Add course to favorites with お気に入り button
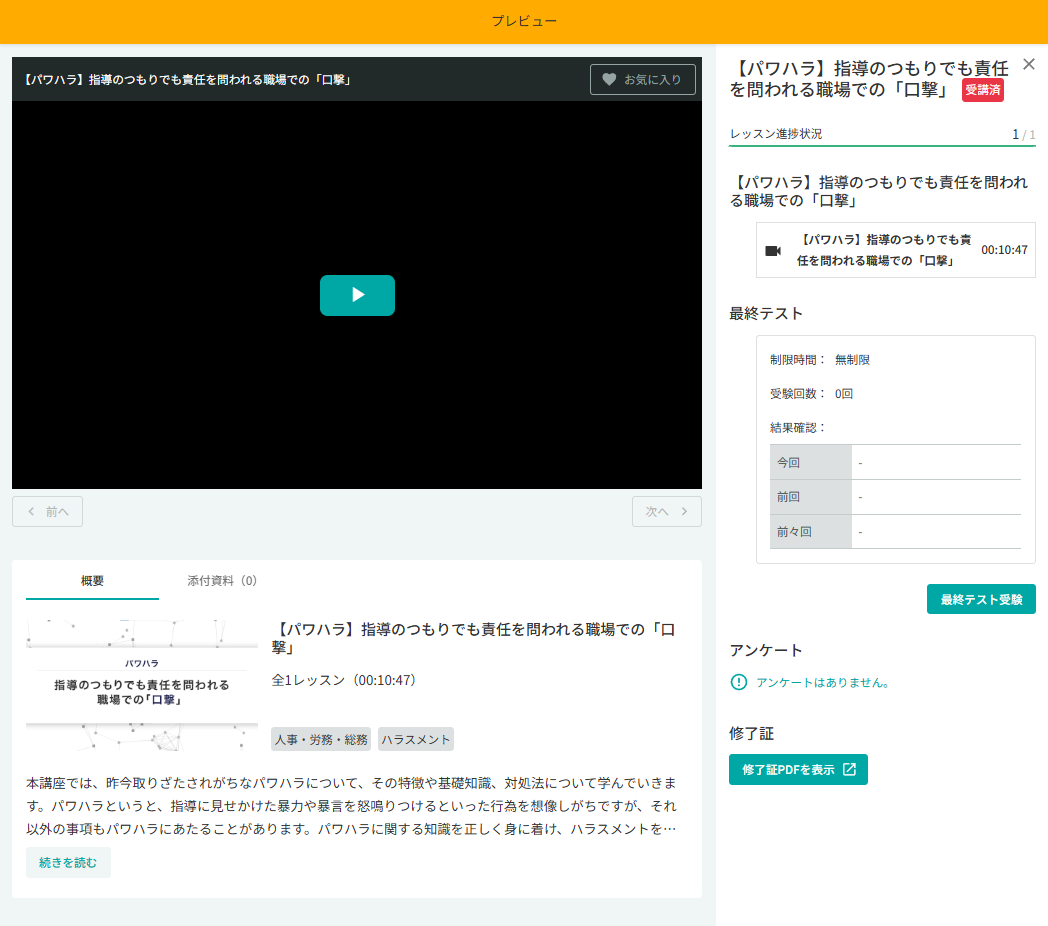Viewport: 1048px width, 926px height. click(642, 80)
